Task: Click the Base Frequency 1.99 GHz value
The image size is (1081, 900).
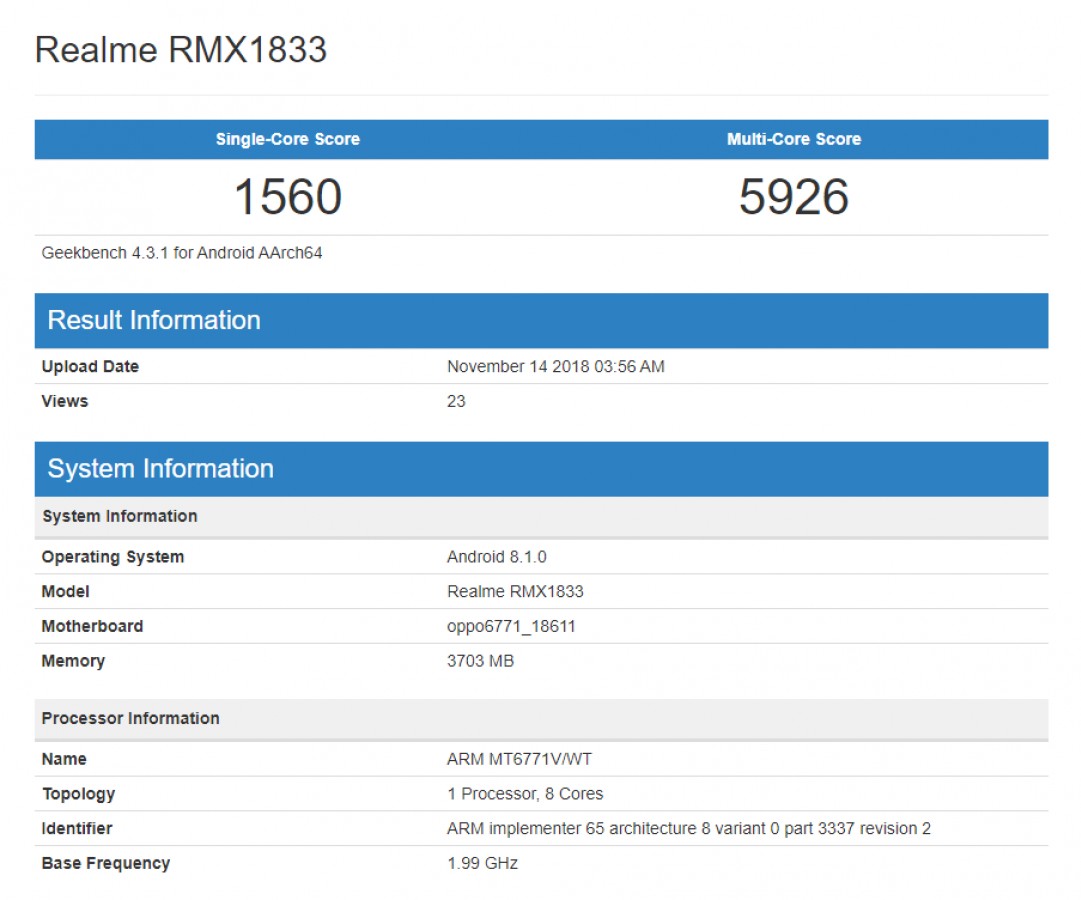Action: tap(482, 863)
